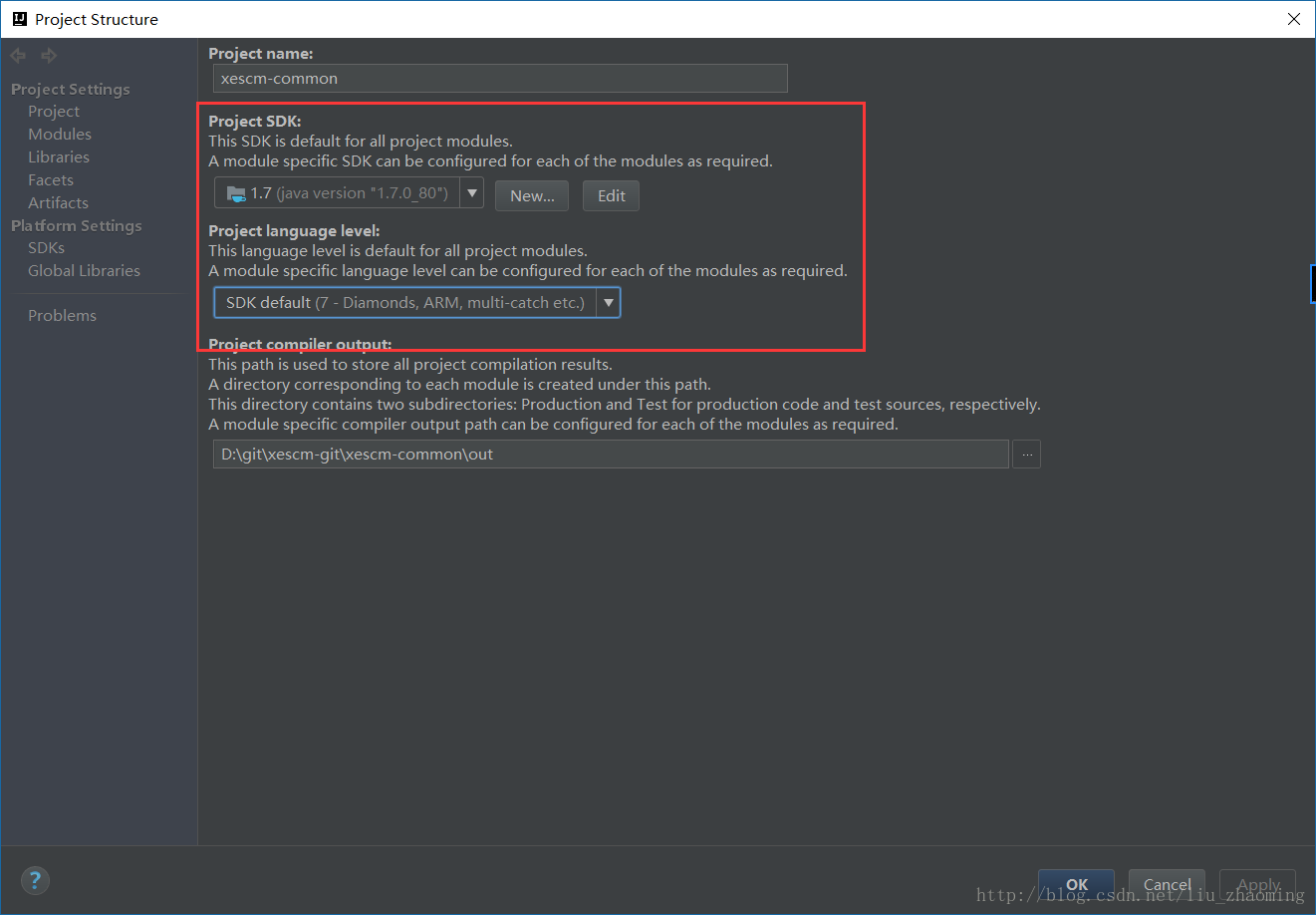The image size is (1316, 915).
Task: Click the Edit SDK button
Action: 611,196
